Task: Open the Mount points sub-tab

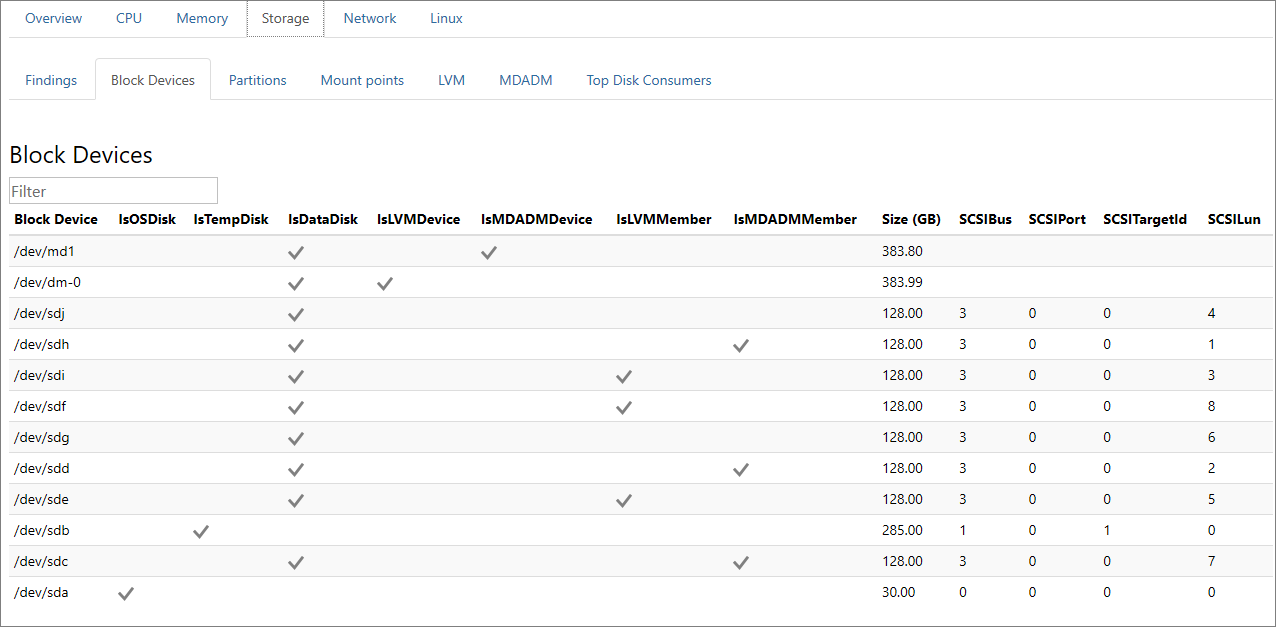Action: (x=362, y=79)
